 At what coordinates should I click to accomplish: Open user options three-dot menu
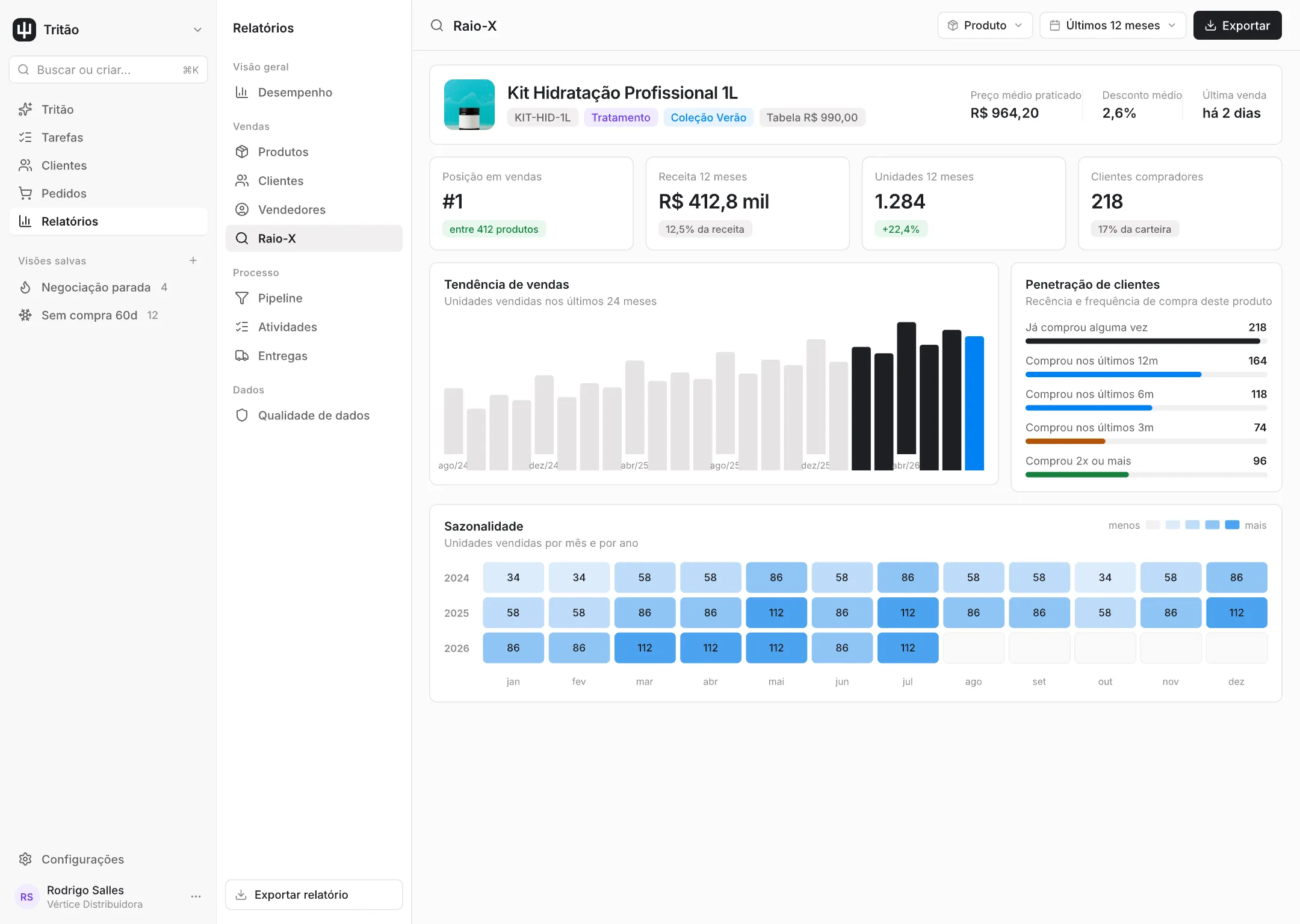pyautogui.click(x=196, y=896)
